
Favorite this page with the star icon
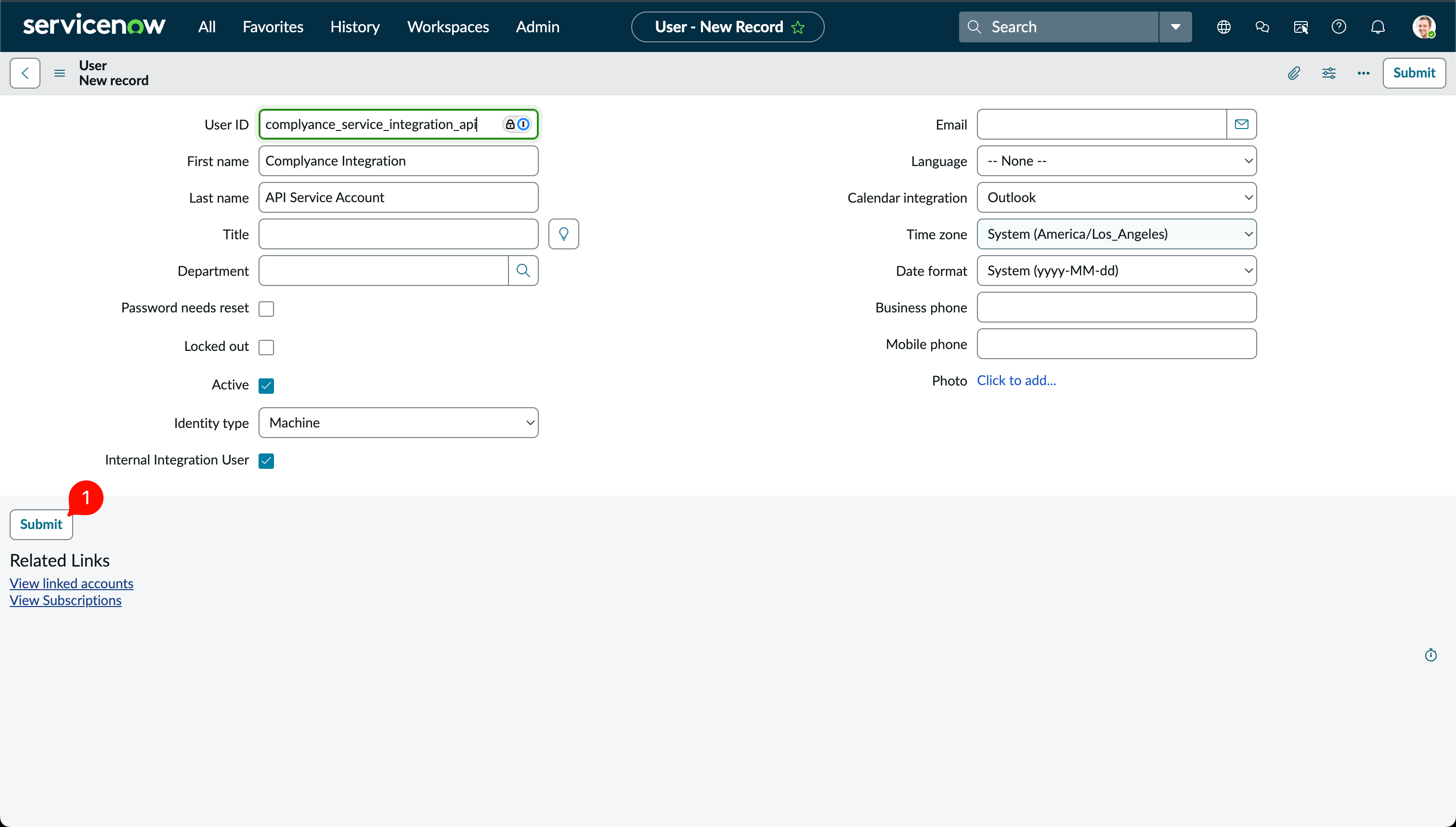point(798,27)
